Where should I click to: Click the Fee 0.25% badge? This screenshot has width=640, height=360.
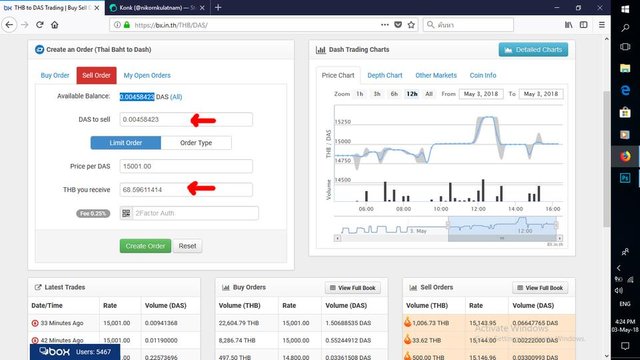pos(93,213)
